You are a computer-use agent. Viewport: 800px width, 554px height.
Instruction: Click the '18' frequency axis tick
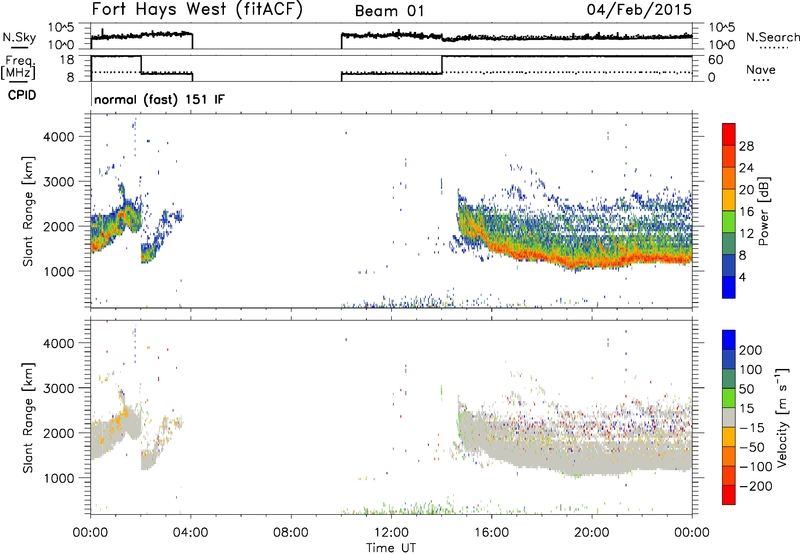66,60
